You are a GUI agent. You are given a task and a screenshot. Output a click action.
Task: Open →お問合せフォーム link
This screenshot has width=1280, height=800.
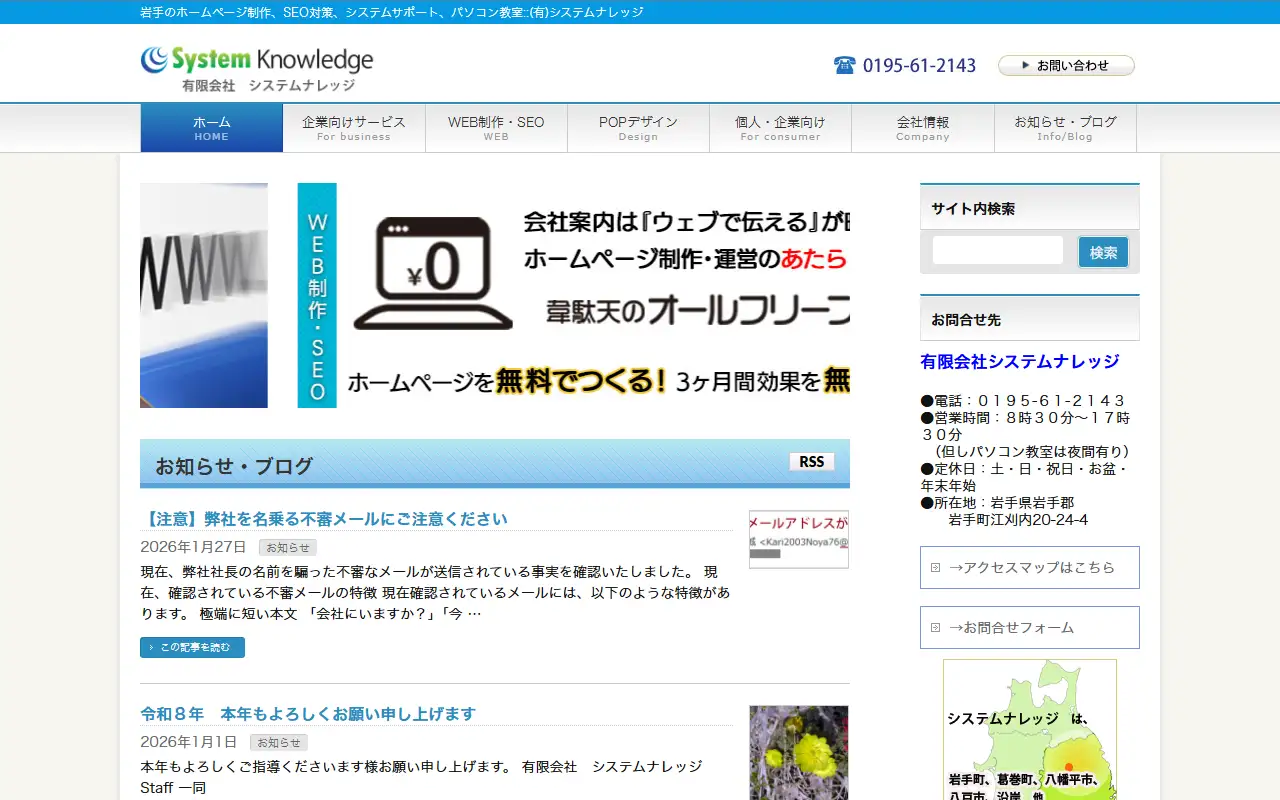[x=1030, y=627]
